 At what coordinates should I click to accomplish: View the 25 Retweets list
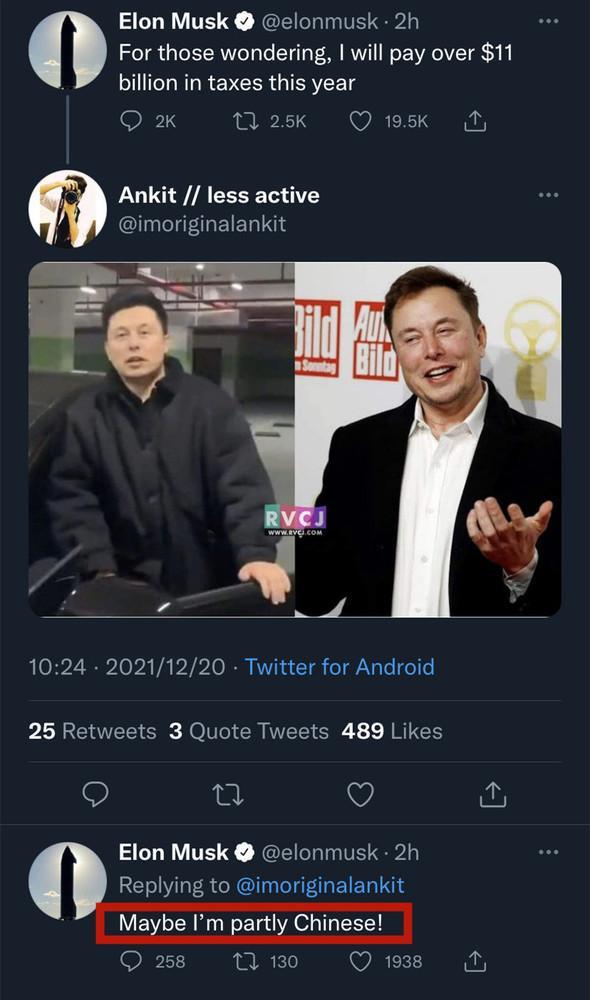(x=92, y=731)
